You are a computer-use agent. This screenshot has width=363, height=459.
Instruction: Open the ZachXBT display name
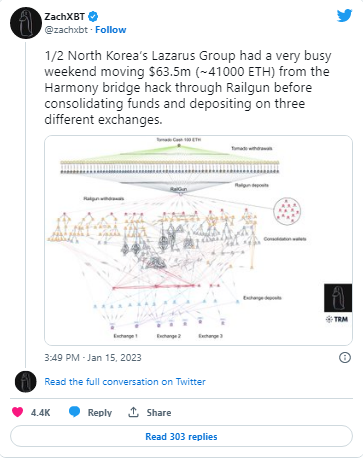click(x=65, y=16)
